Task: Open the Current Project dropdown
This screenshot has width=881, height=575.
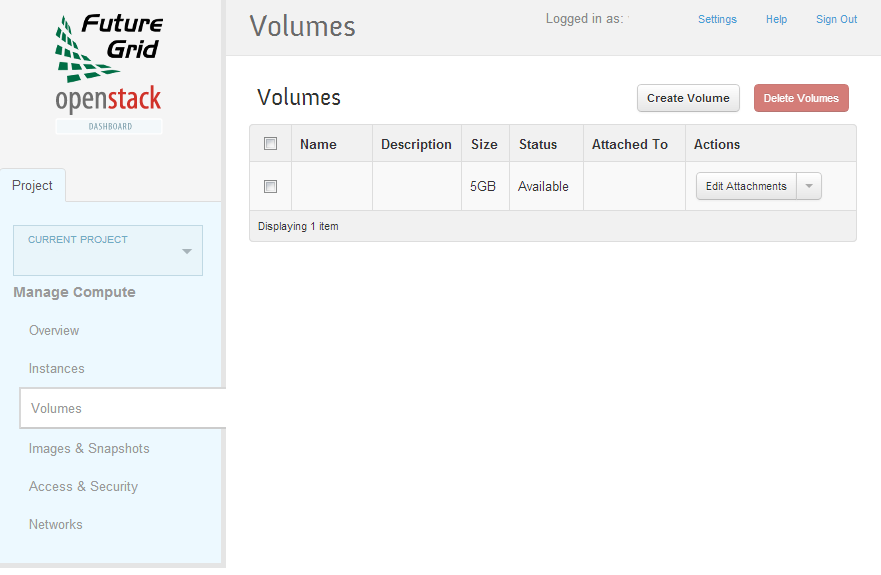Action: coord(108,251)
